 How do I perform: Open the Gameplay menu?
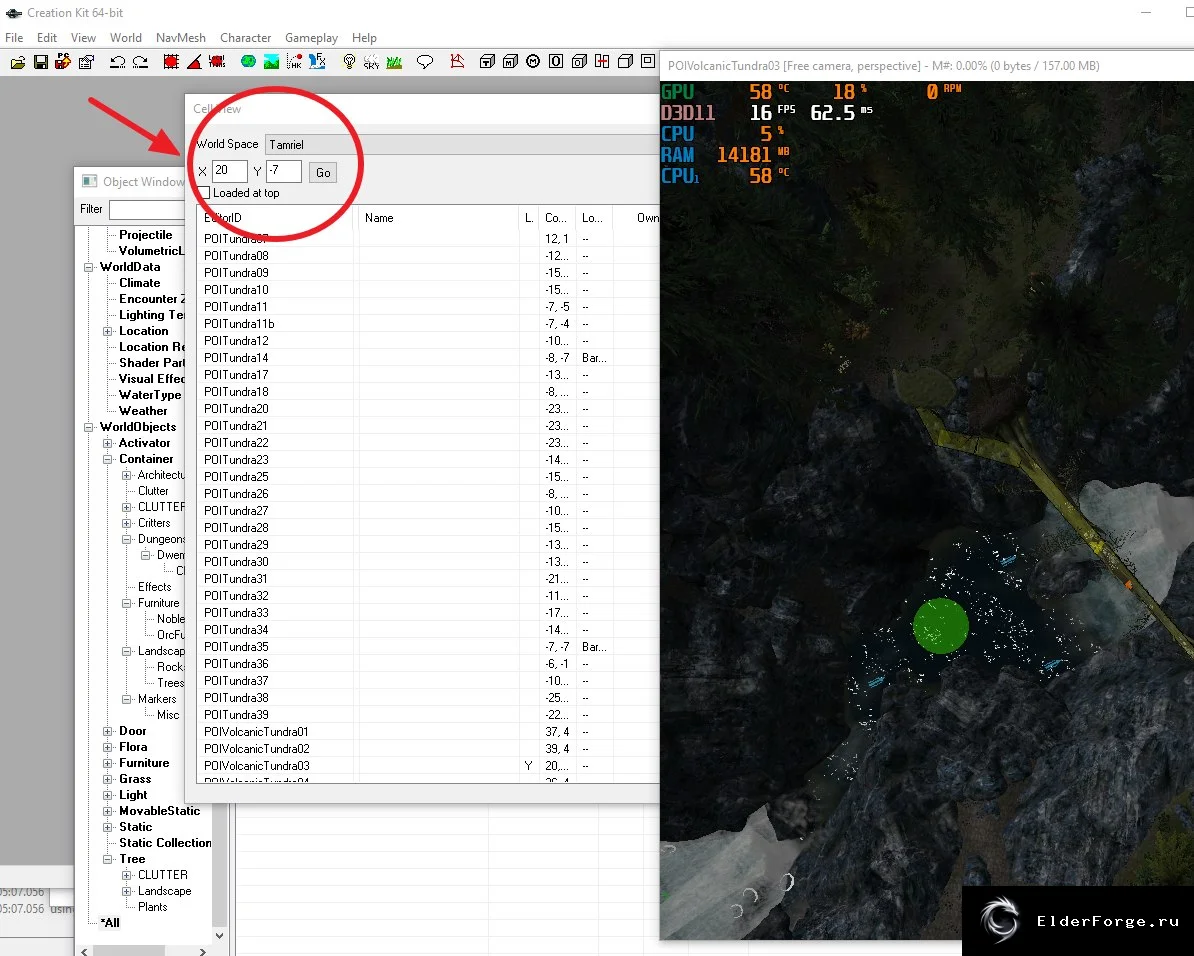click(311, 38)
